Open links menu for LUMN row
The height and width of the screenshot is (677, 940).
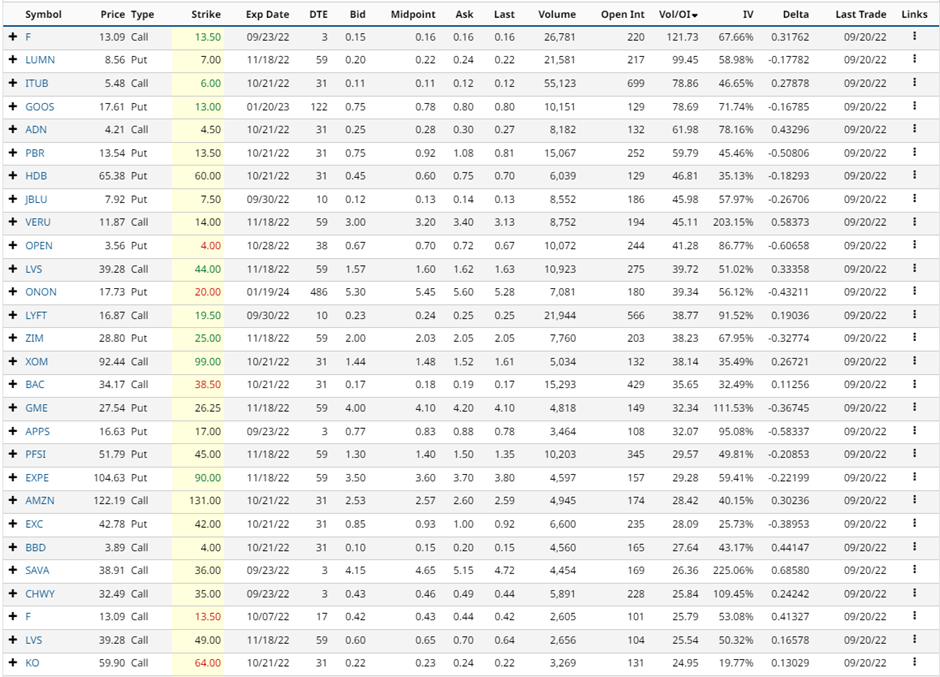[x=914, y=59]
